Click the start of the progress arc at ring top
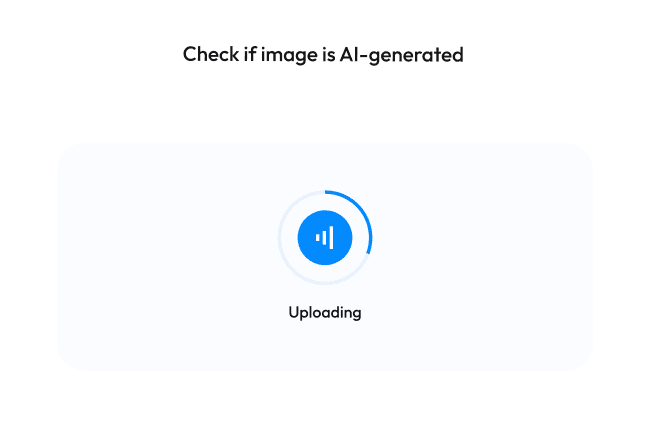 pos(326,191)
